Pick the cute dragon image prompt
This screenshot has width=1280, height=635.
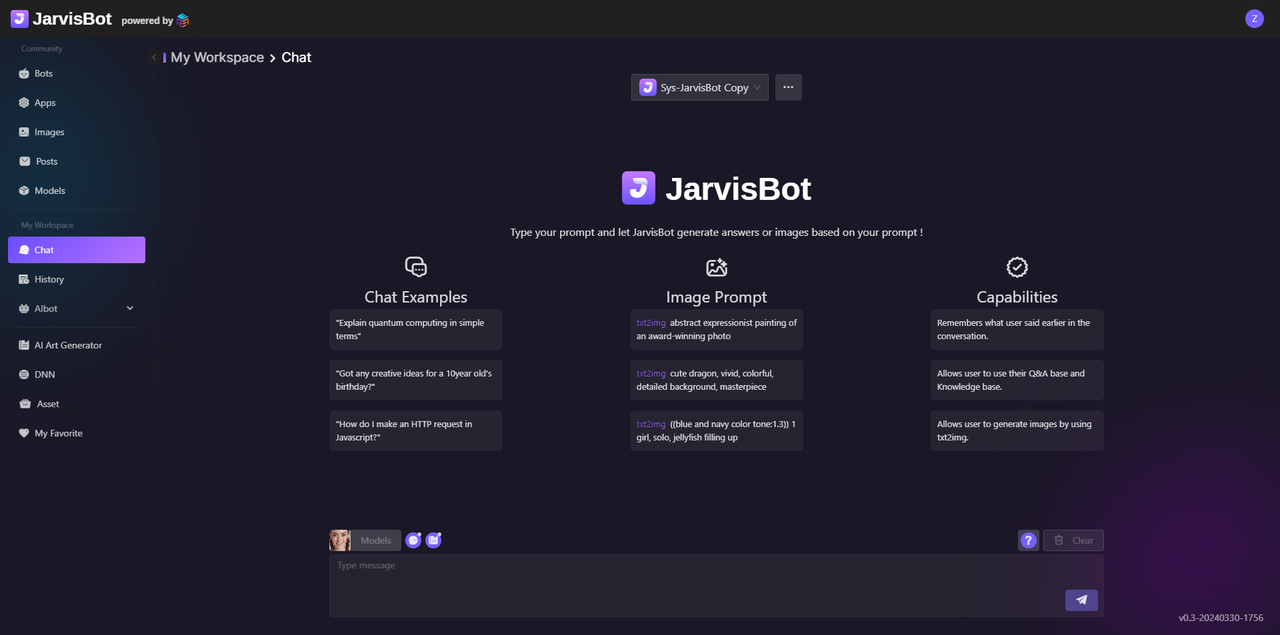[x=716, y=380]
